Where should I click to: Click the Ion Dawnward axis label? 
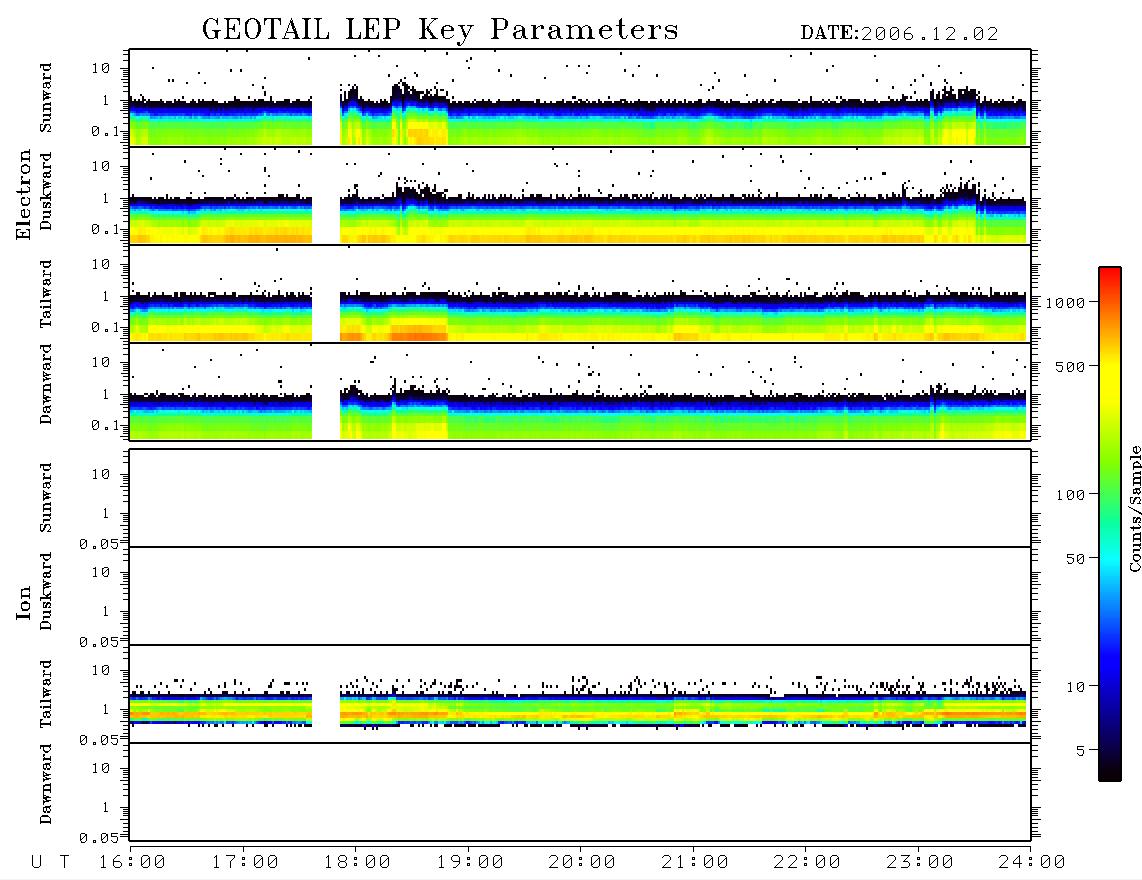46,784
